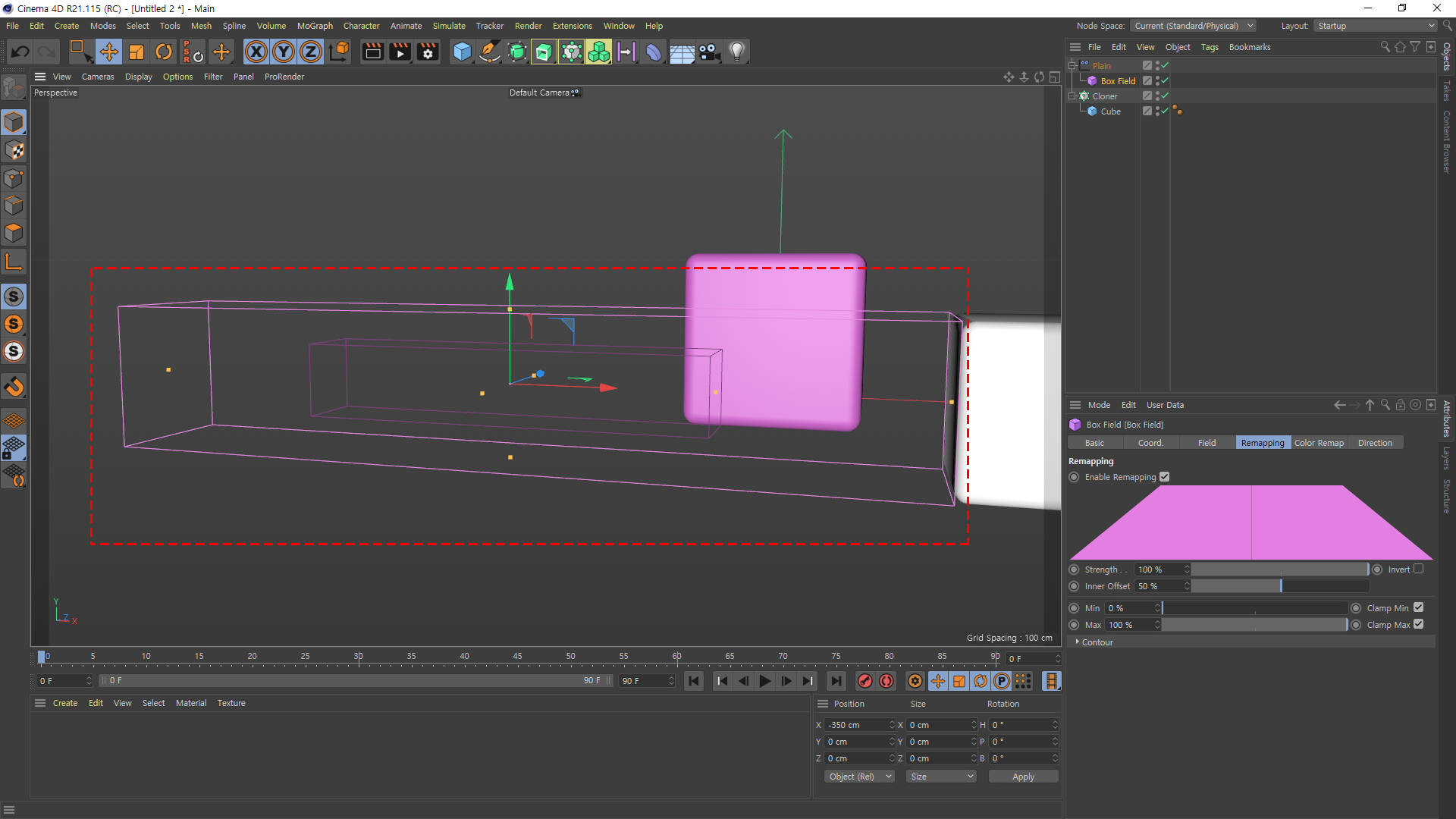Image resolution: width=1456 pixels, height=819 pixels.
Task: Open the Object (Rel) dropdown
Action: tap(859, 777)
